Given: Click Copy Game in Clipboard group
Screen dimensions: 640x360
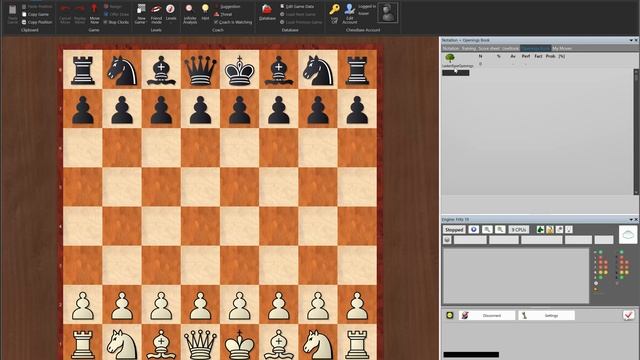Looking at the screenshot, I should point(35,14).
